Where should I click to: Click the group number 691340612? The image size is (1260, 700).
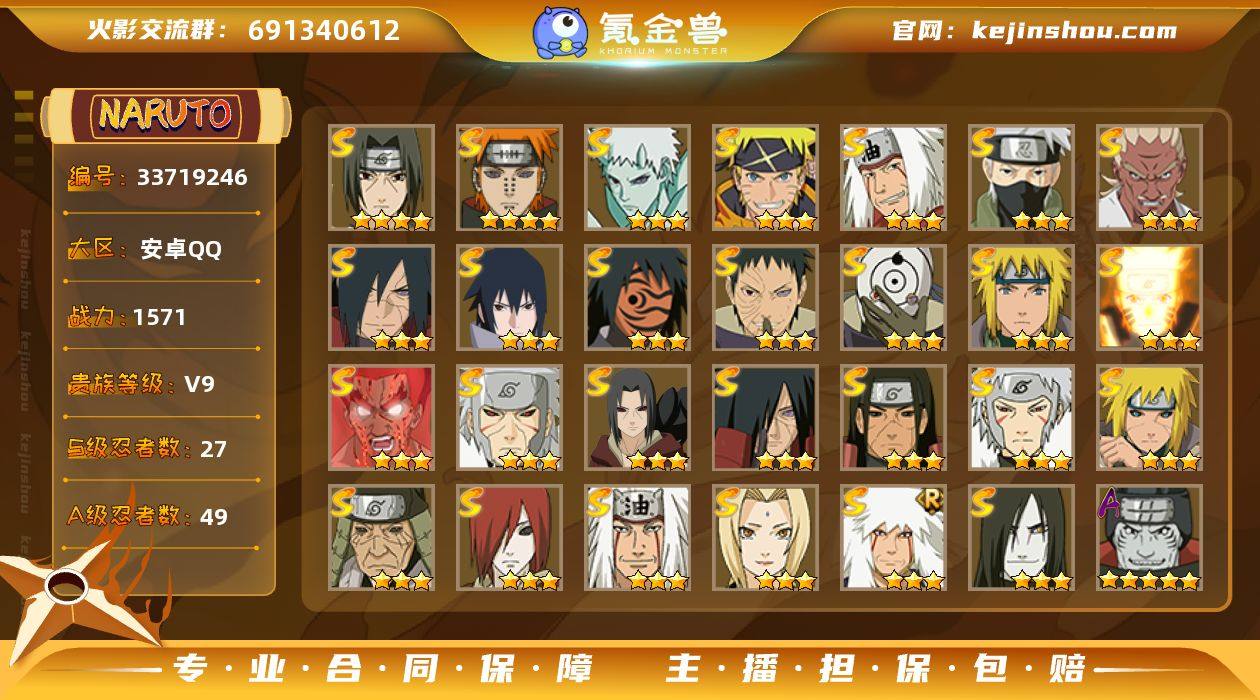click(x=324, y=31)
